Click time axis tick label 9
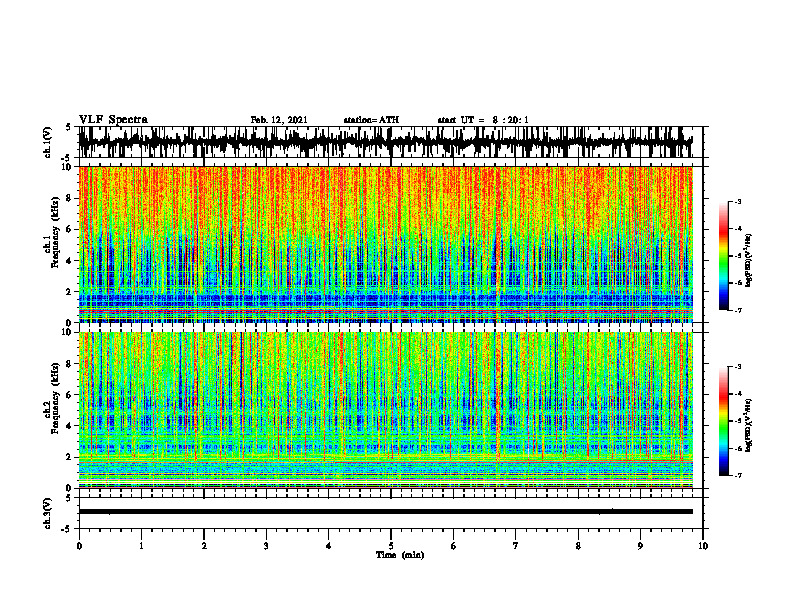792x612 pixels. click(640, 546)
